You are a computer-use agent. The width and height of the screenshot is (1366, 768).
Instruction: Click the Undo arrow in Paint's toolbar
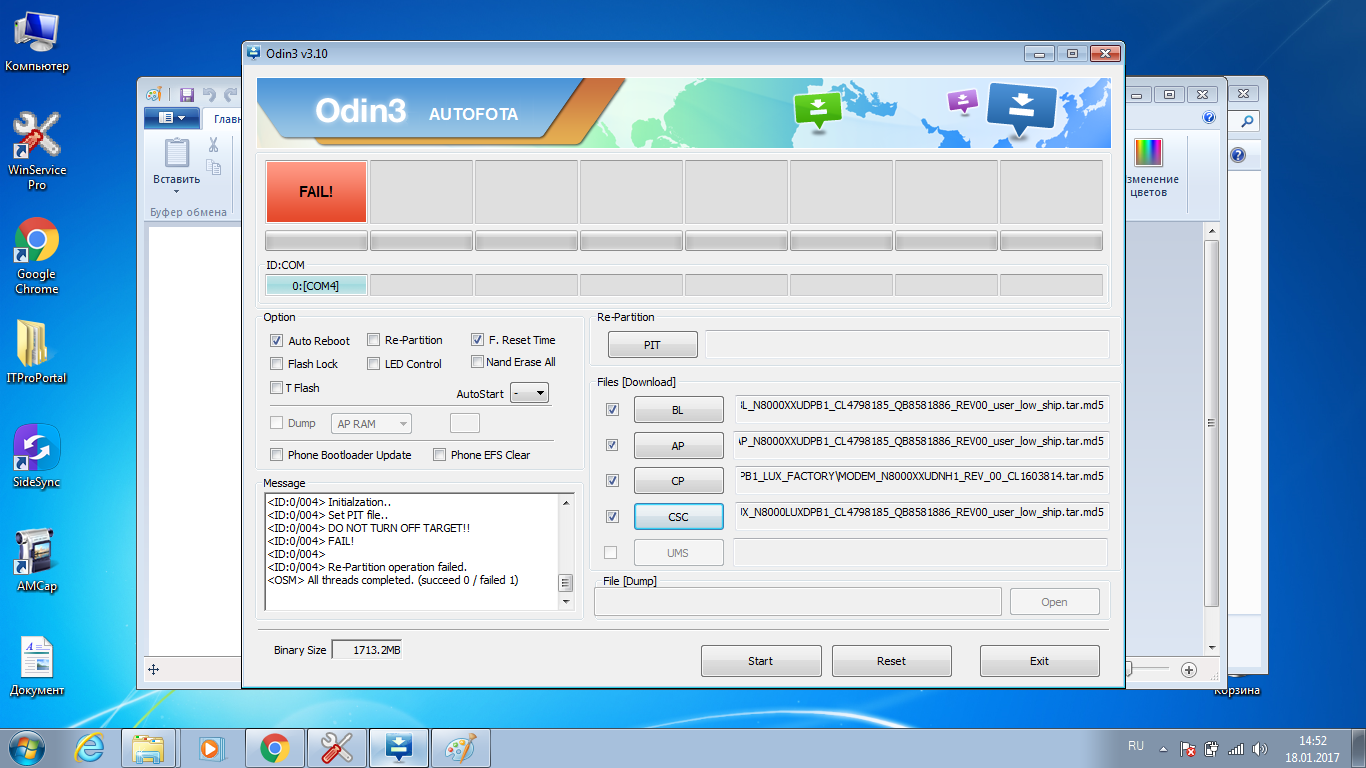(x=209, y=95)
